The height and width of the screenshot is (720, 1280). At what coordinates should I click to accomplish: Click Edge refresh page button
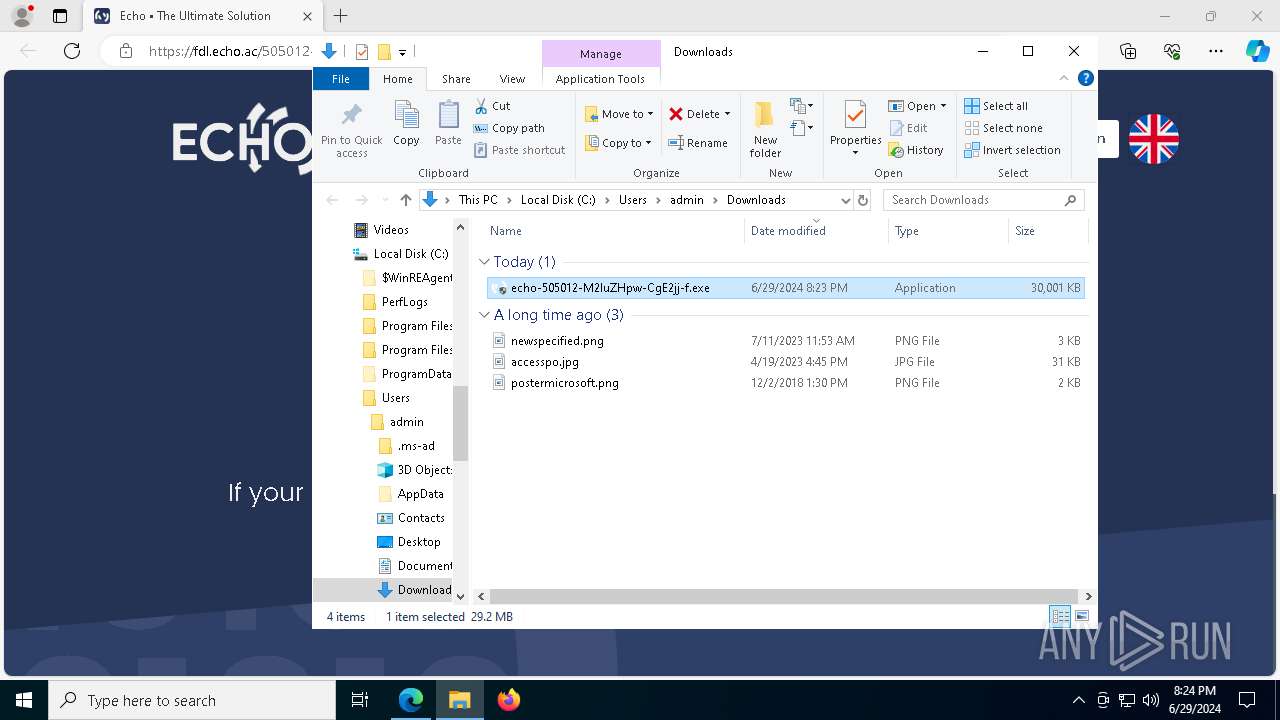(x=71, y=52)
